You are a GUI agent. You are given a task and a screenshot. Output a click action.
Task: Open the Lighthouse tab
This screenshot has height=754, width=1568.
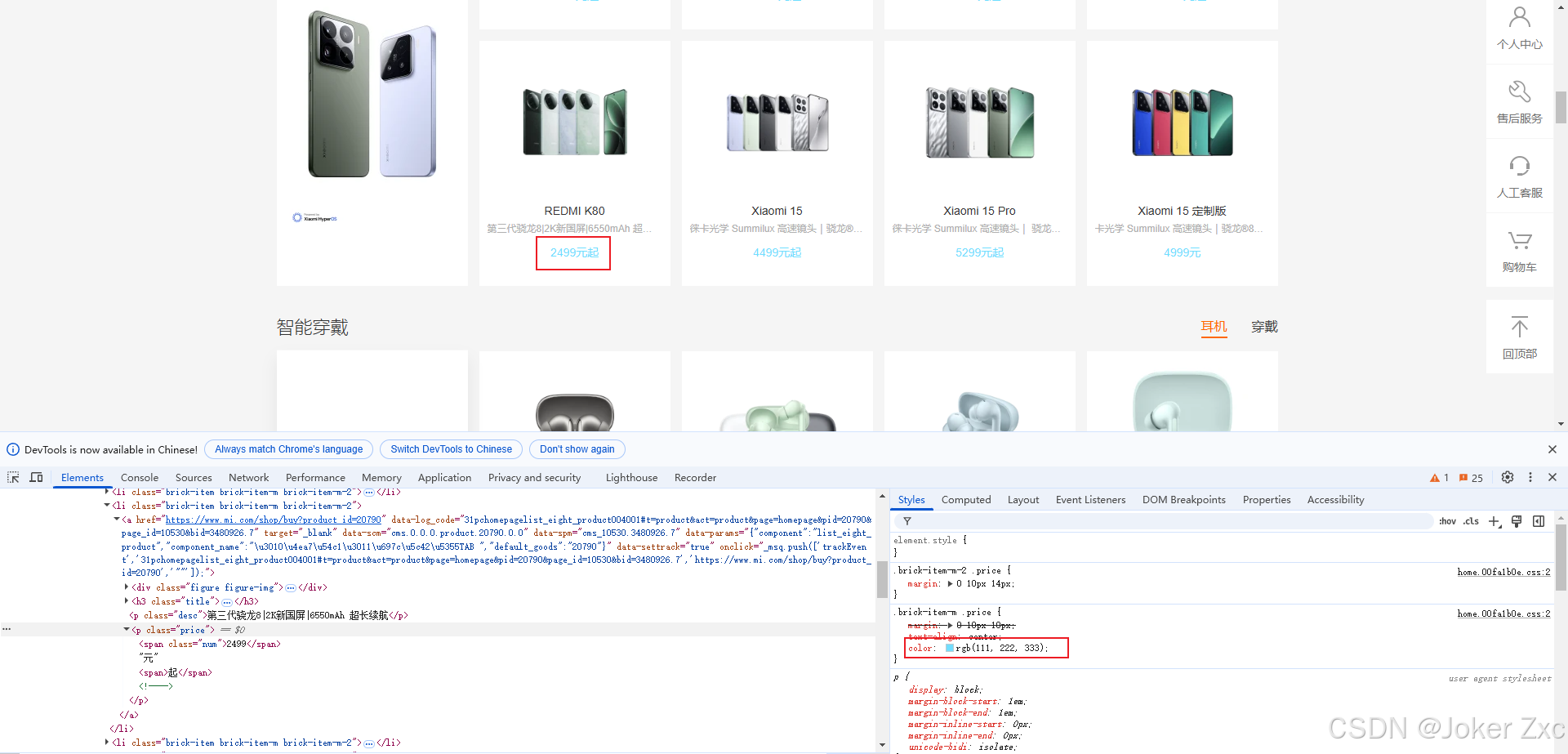pos(631,478)
